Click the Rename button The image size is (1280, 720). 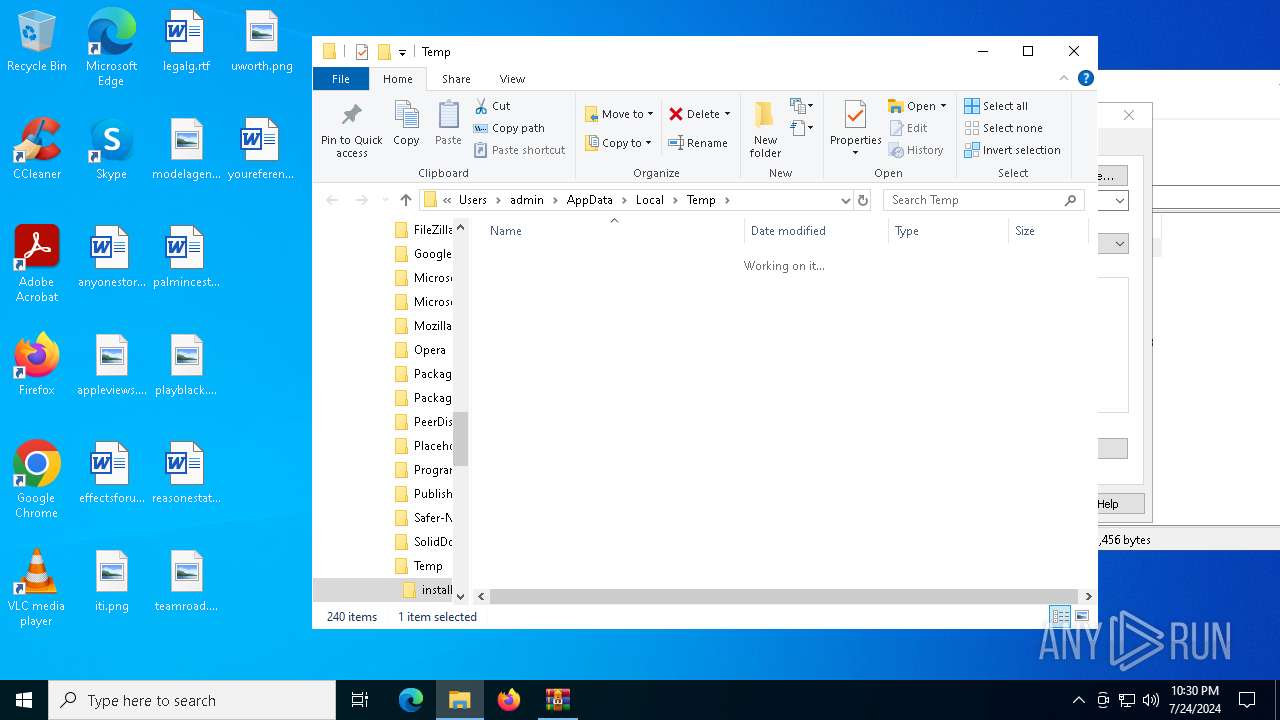tap(698, 143)
